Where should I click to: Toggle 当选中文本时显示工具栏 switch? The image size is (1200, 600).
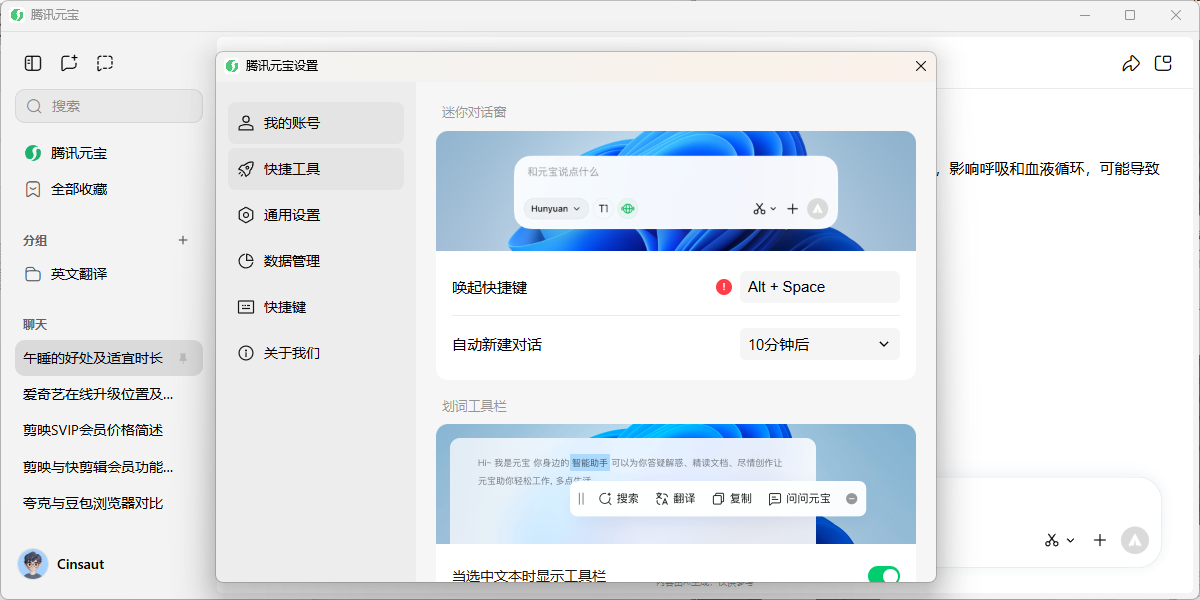click(x=884, y=576)
